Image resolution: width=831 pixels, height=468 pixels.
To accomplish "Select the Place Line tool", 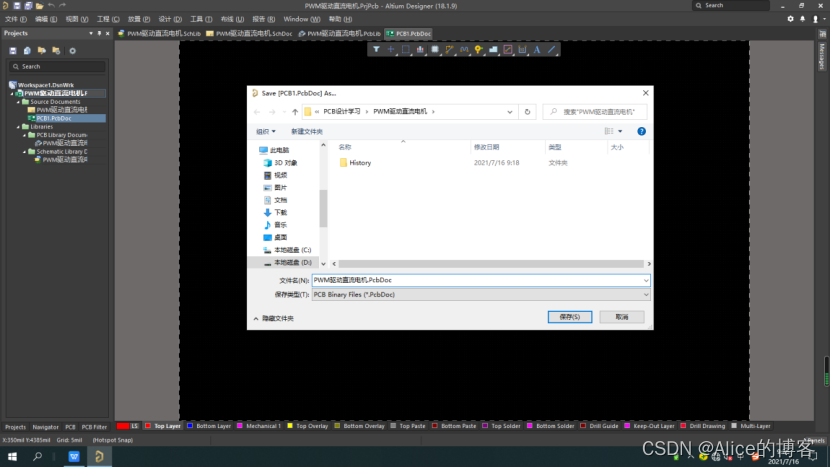I will tap(552, 49).
